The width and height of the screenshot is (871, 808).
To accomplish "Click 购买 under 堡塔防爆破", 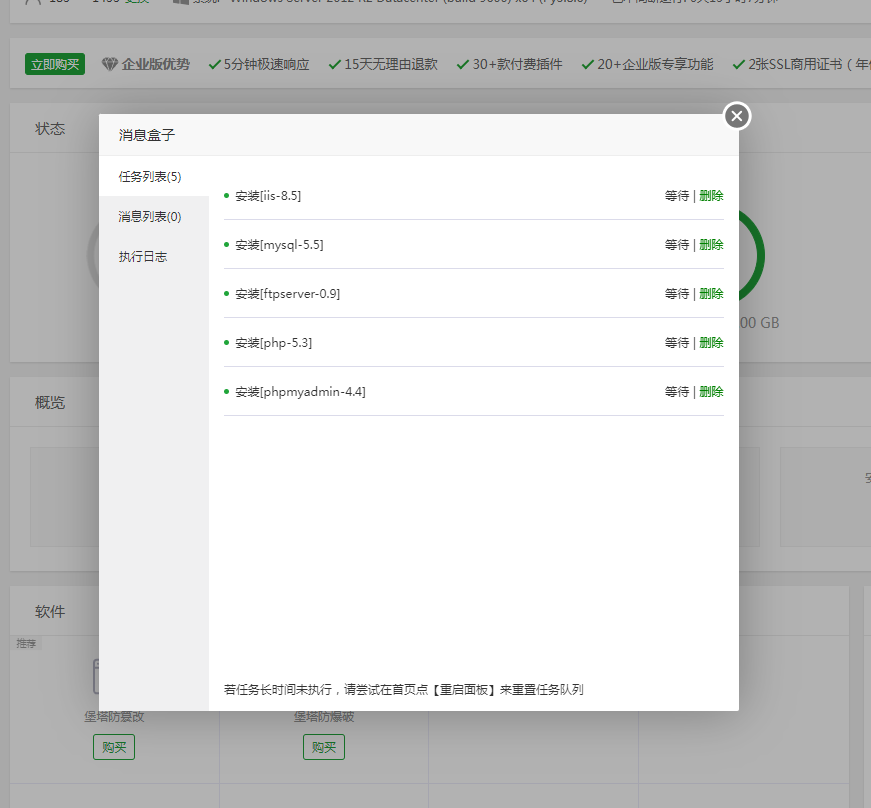I will 324,747.
